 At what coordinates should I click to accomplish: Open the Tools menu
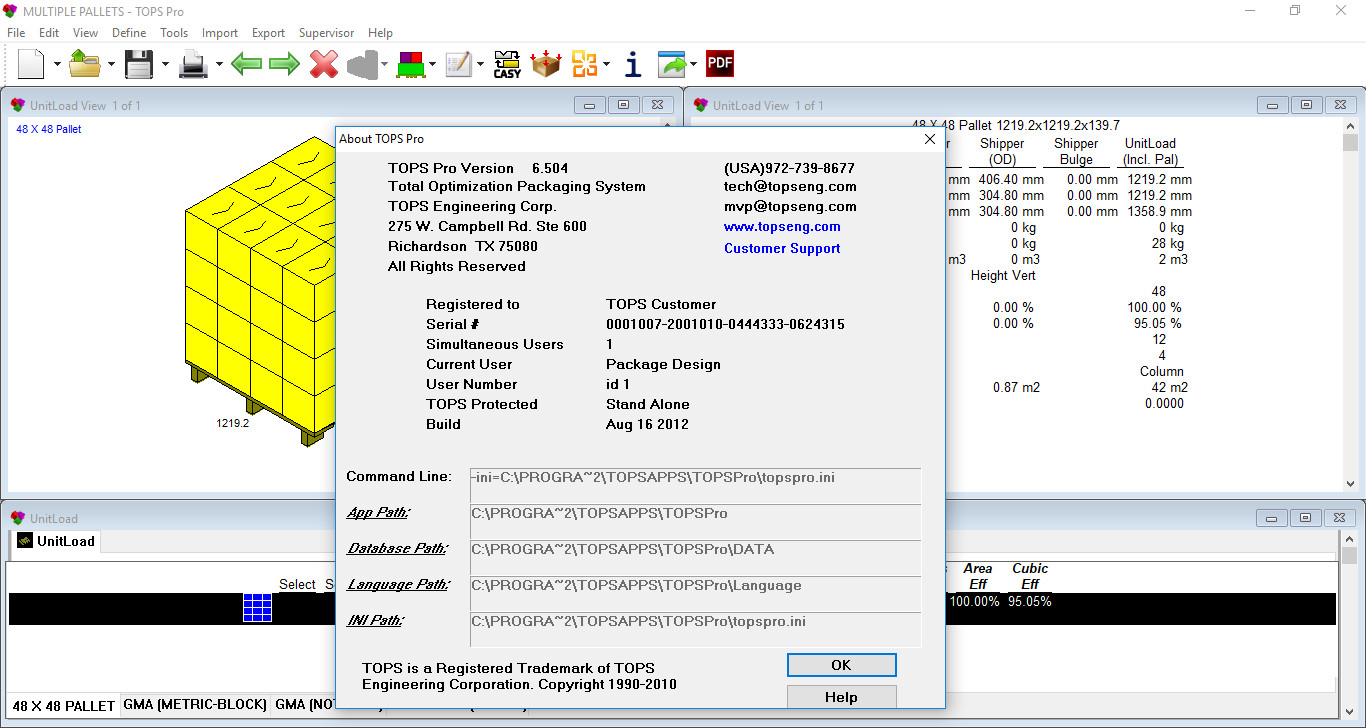click(x=174, y=33)
